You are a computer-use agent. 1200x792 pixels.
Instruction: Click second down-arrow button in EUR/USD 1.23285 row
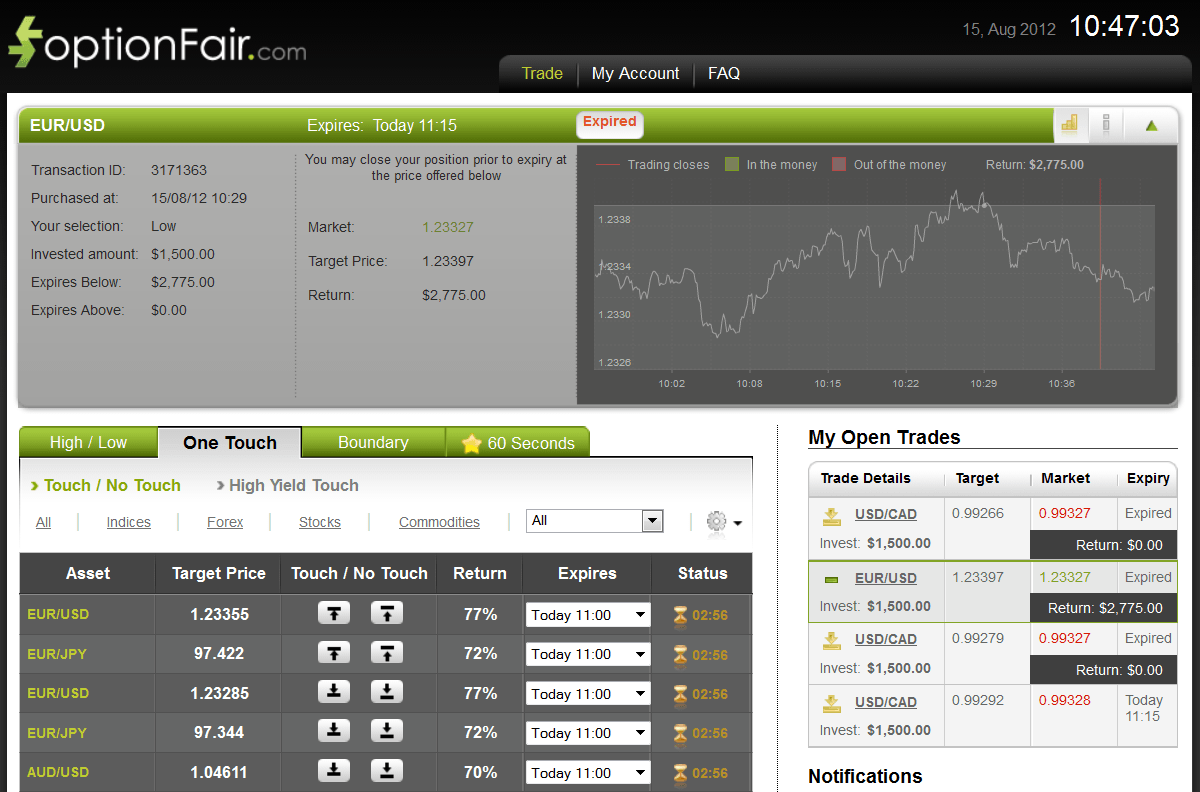click(387, 692)
